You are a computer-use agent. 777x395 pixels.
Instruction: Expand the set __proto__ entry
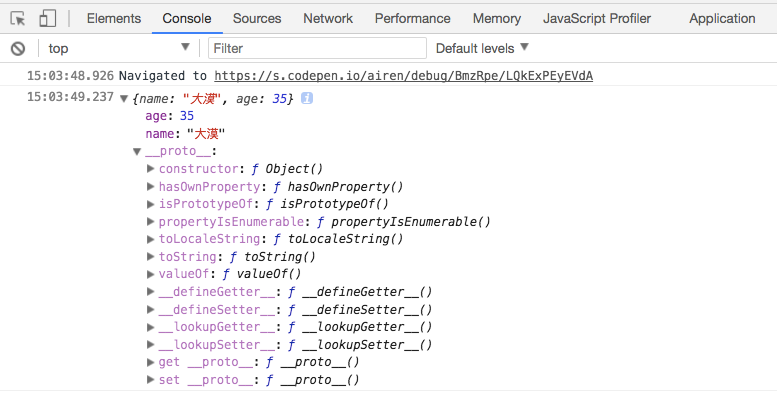click(151, 380)
